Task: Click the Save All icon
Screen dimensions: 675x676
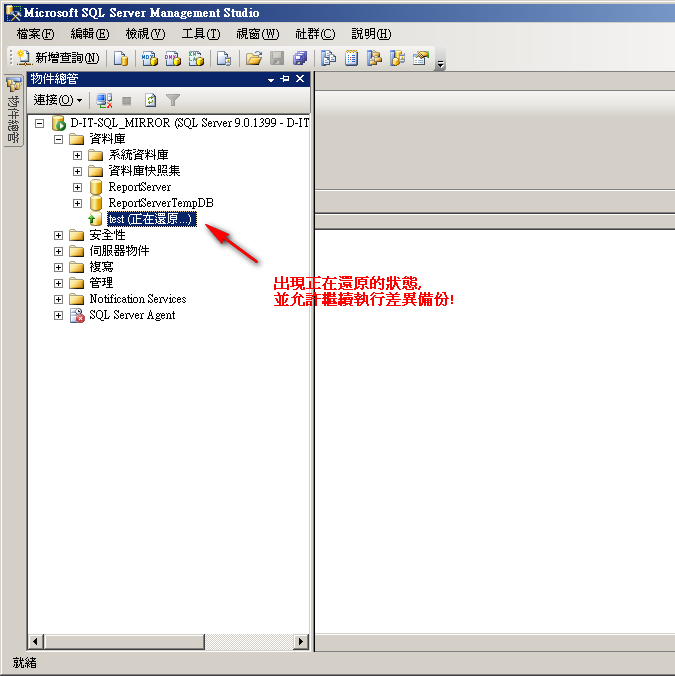Action: pos(300,58)
